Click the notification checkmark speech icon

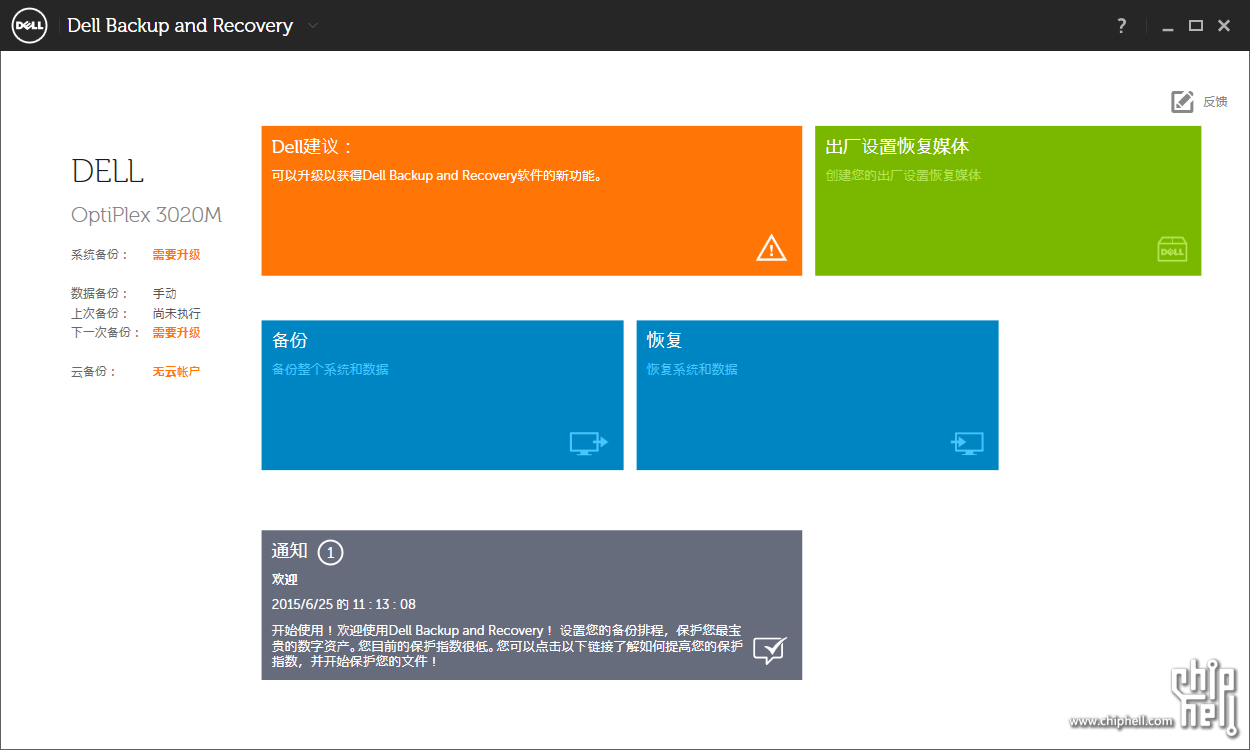click(x=770, y=650)
